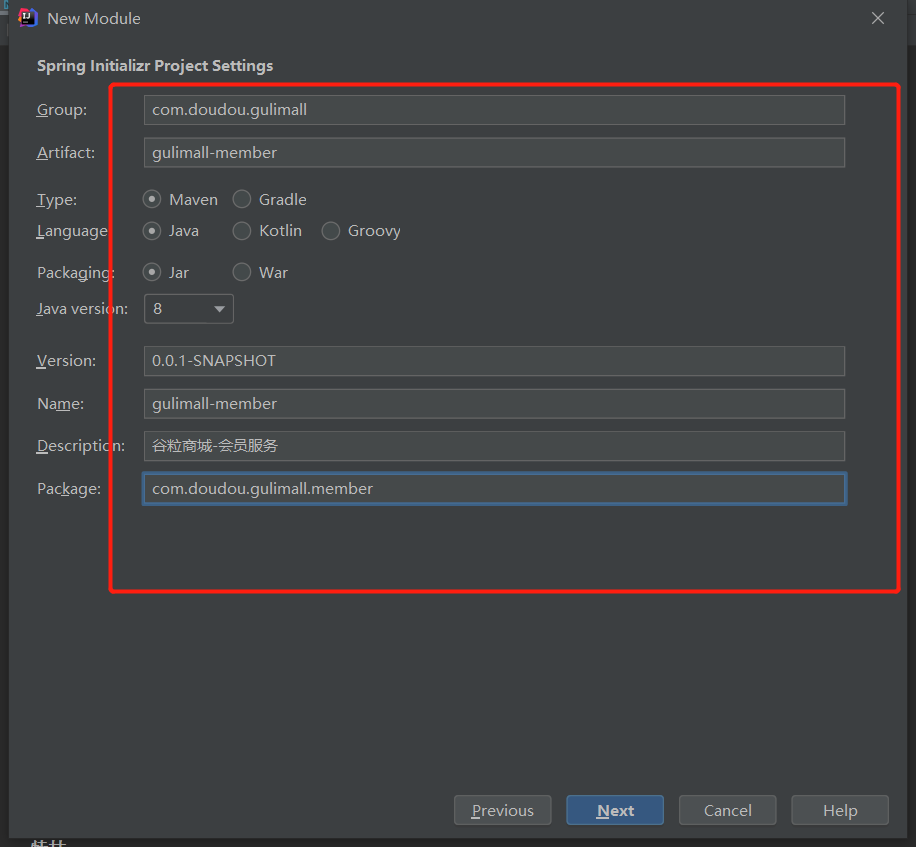Proceed with the Next button
The width and height of the screenshot is (916, 847).
[x=615, y=810]
